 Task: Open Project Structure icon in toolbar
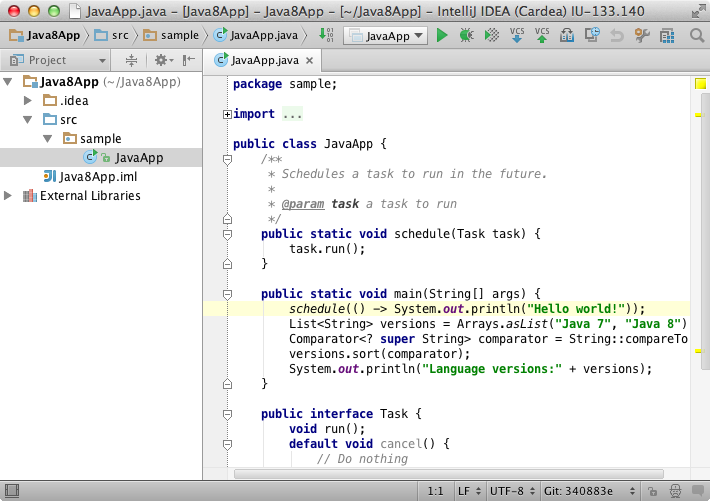665,36
